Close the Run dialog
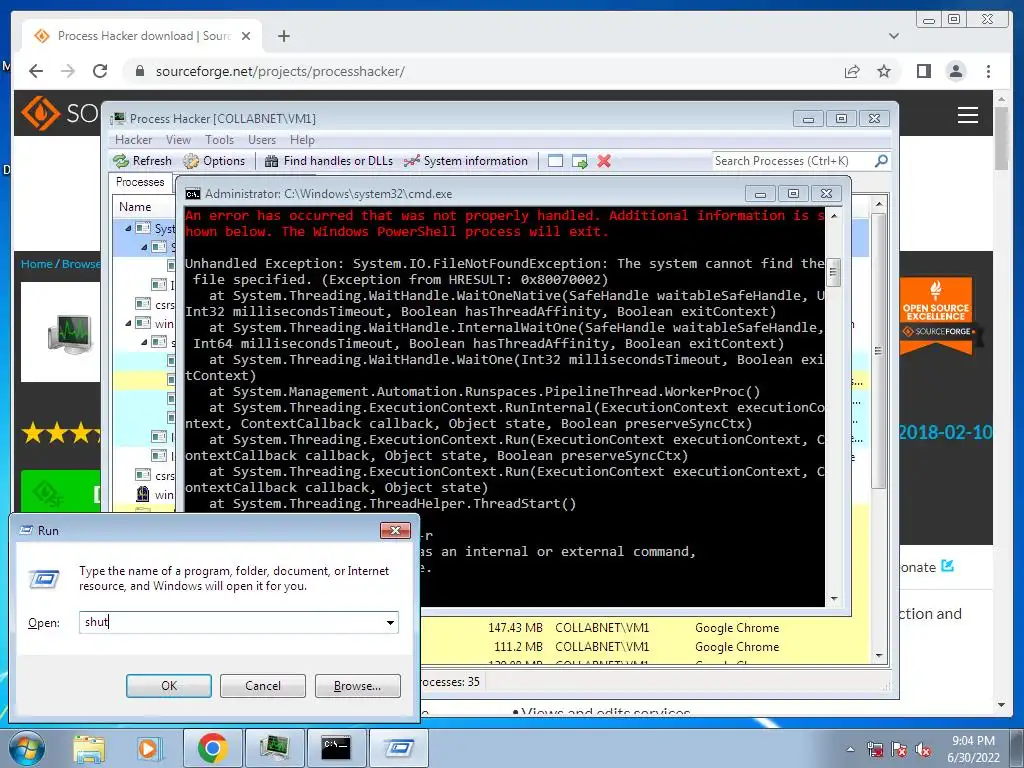The image size is (1024, 768). 395,530
